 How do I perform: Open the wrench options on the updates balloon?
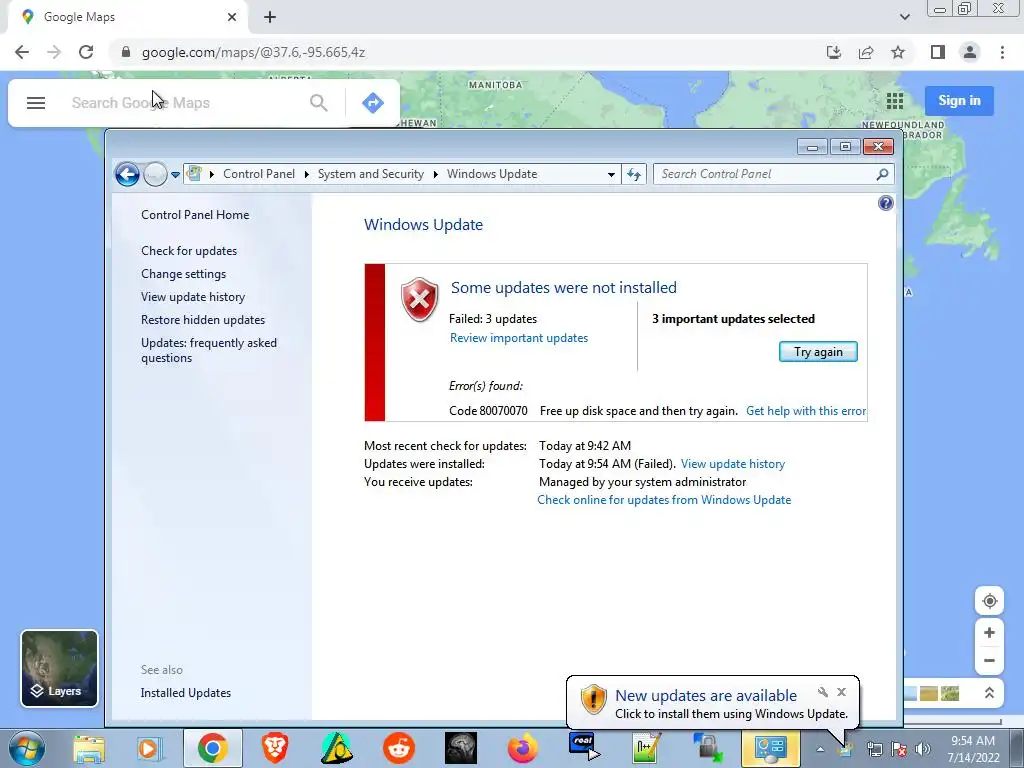click(823, 692)
